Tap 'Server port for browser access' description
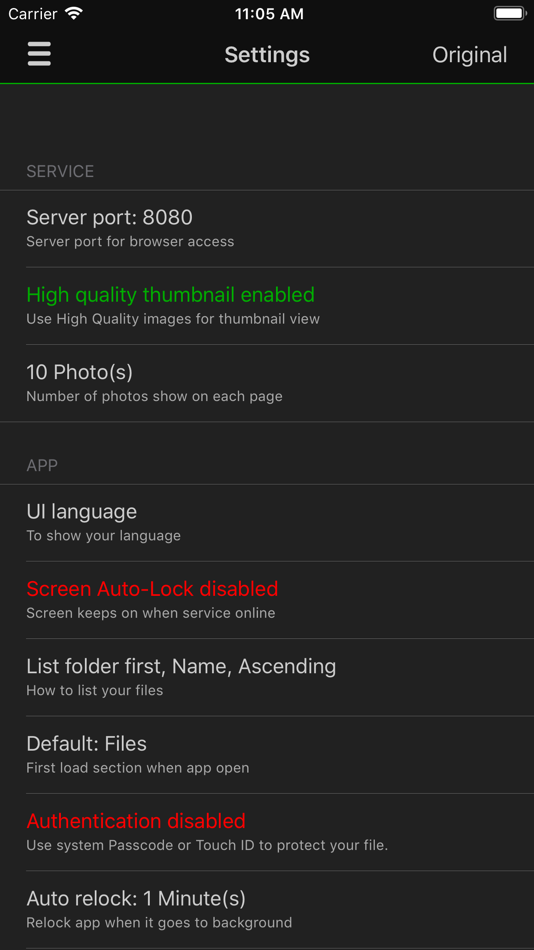Screen dimensions: 534x950 (130, 242)
